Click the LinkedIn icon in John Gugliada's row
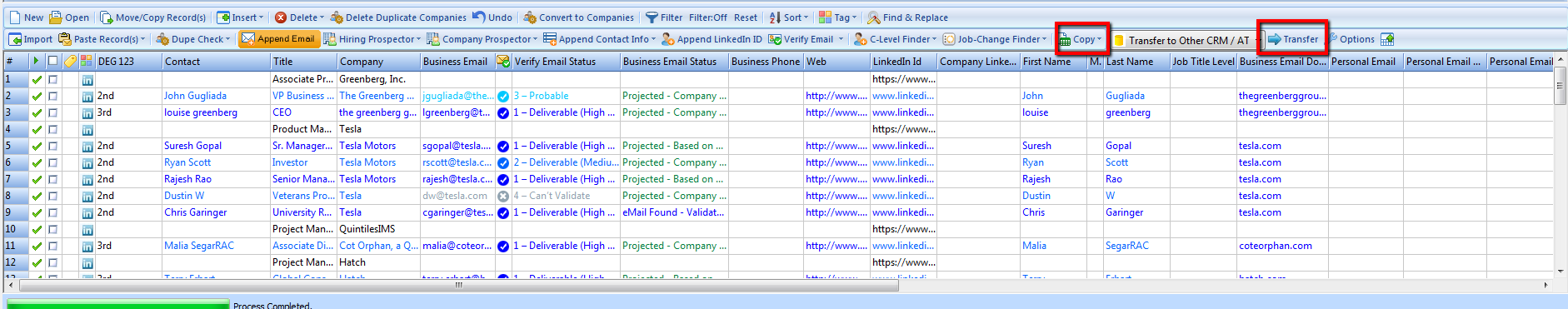1568x309 pixels. 87,97
